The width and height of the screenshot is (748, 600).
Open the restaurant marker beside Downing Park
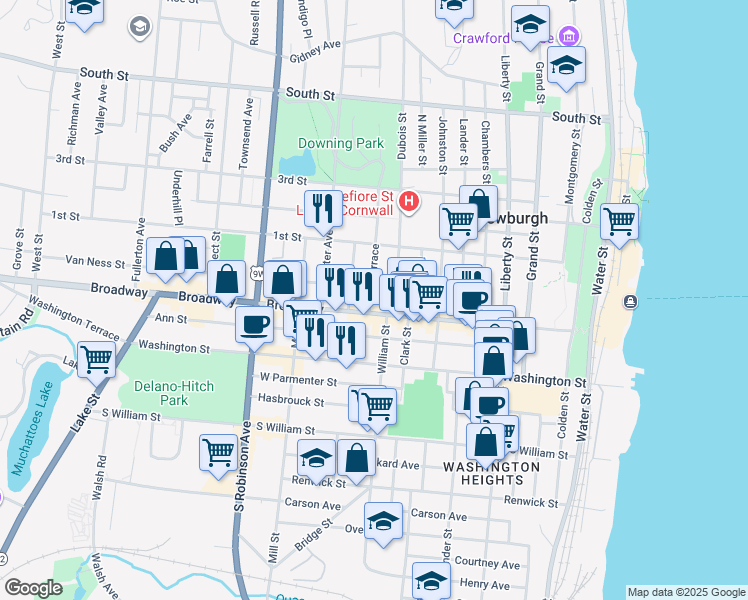(322, 208)
